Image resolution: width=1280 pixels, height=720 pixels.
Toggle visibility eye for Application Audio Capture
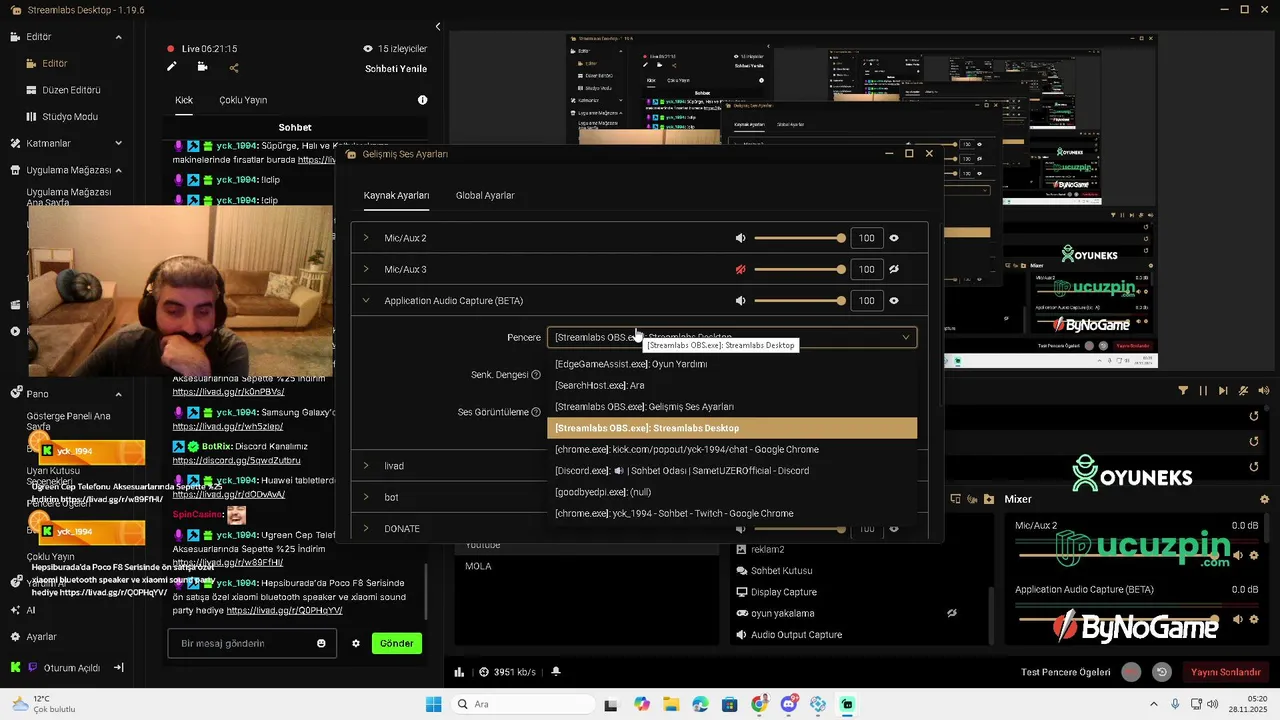click(x=894, y=300)
